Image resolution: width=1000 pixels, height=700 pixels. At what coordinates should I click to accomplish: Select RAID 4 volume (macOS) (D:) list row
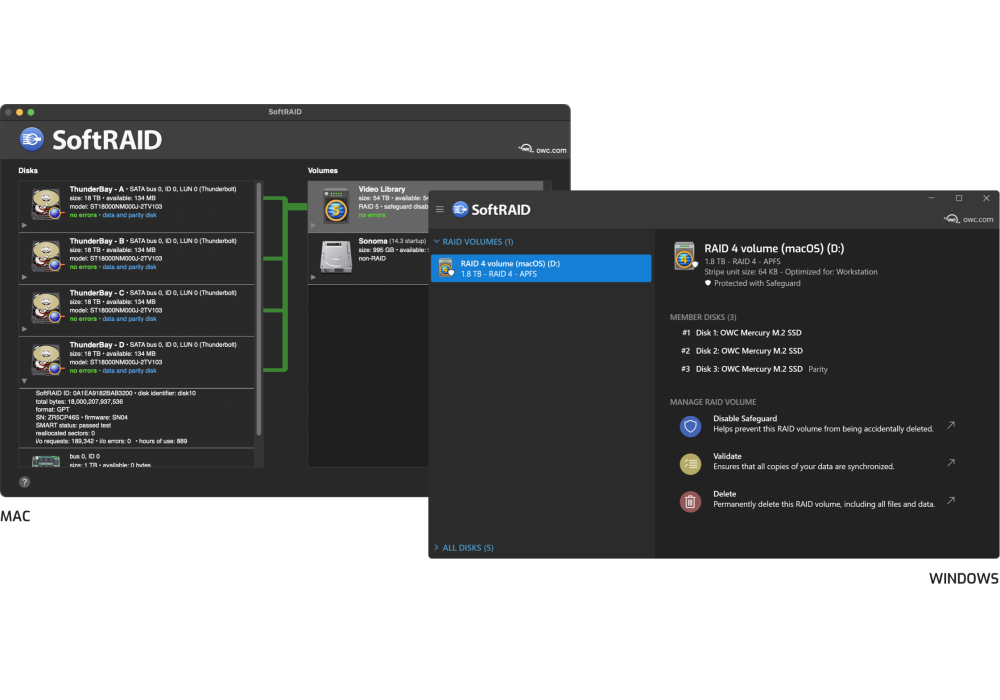[x=541, y=268]
